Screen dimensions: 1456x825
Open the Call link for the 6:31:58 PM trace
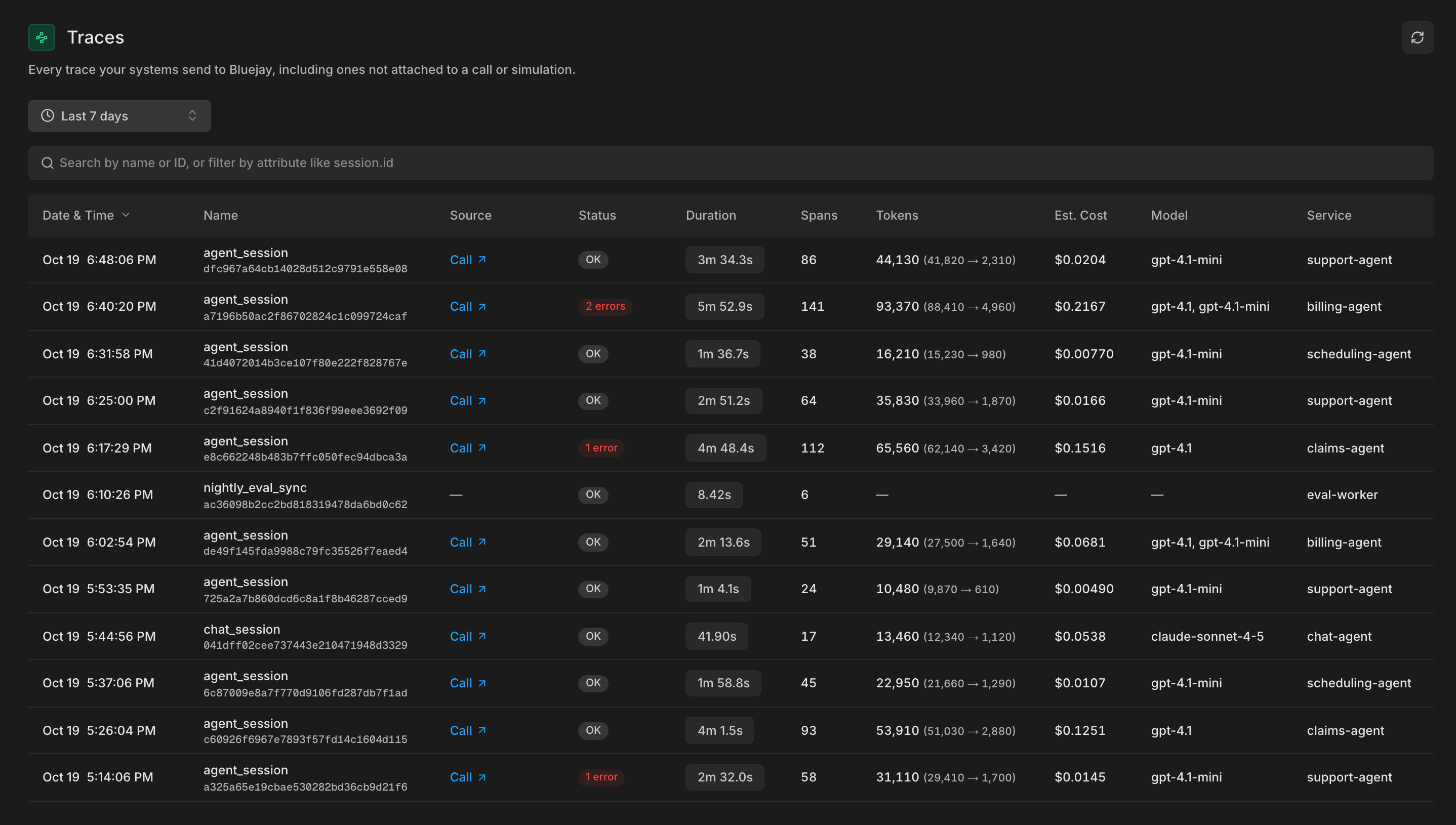click(468, 354)
